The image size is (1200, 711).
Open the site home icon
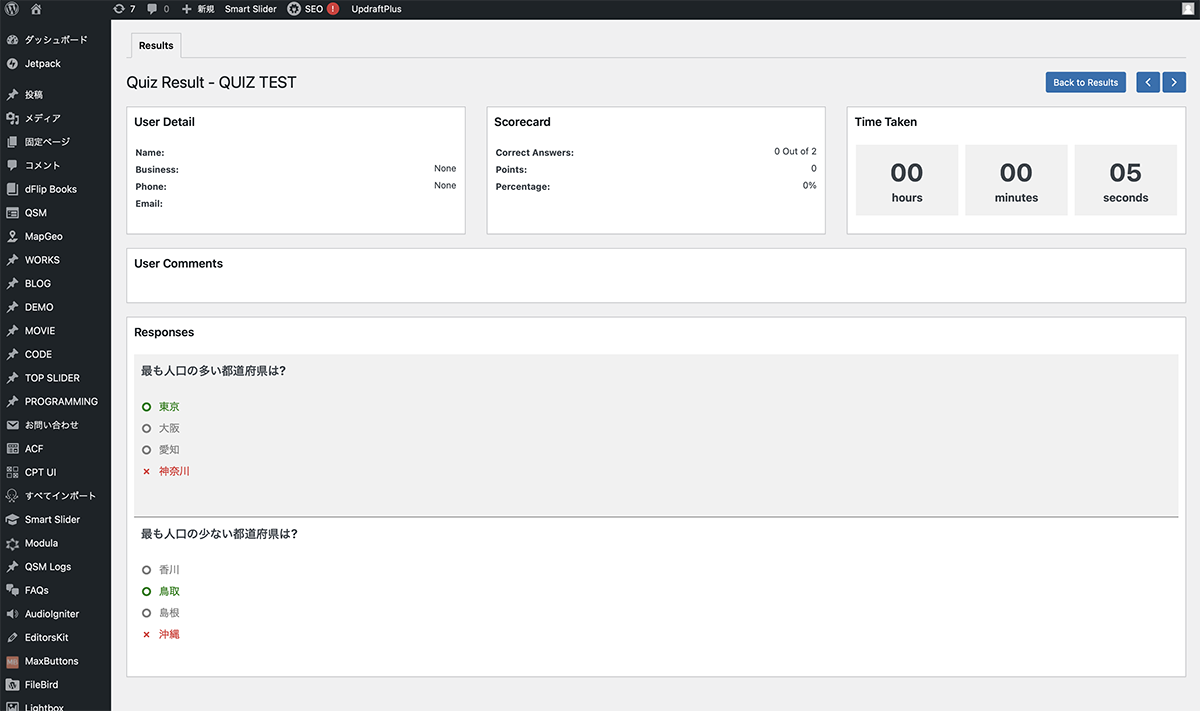[x=36, y=9]
